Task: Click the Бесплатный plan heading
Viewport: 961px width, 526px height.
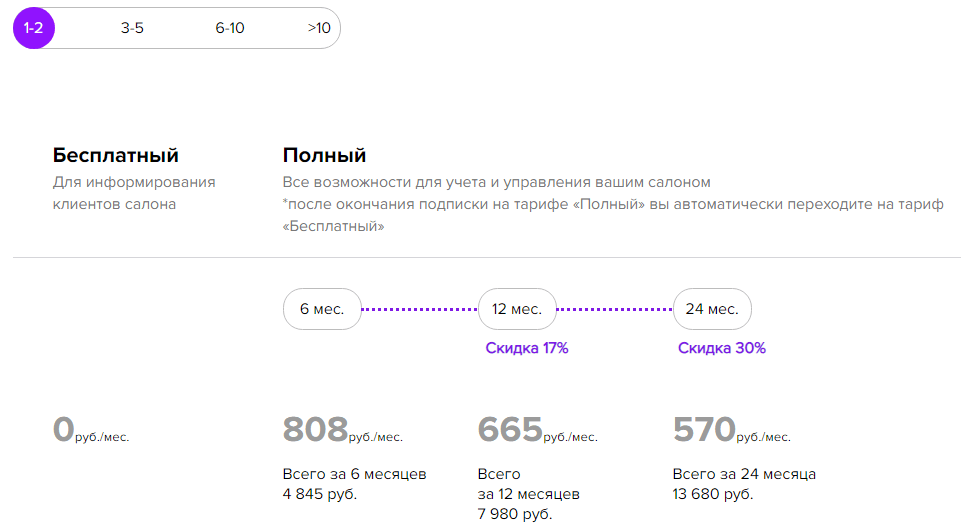Action: click(116, 155)
